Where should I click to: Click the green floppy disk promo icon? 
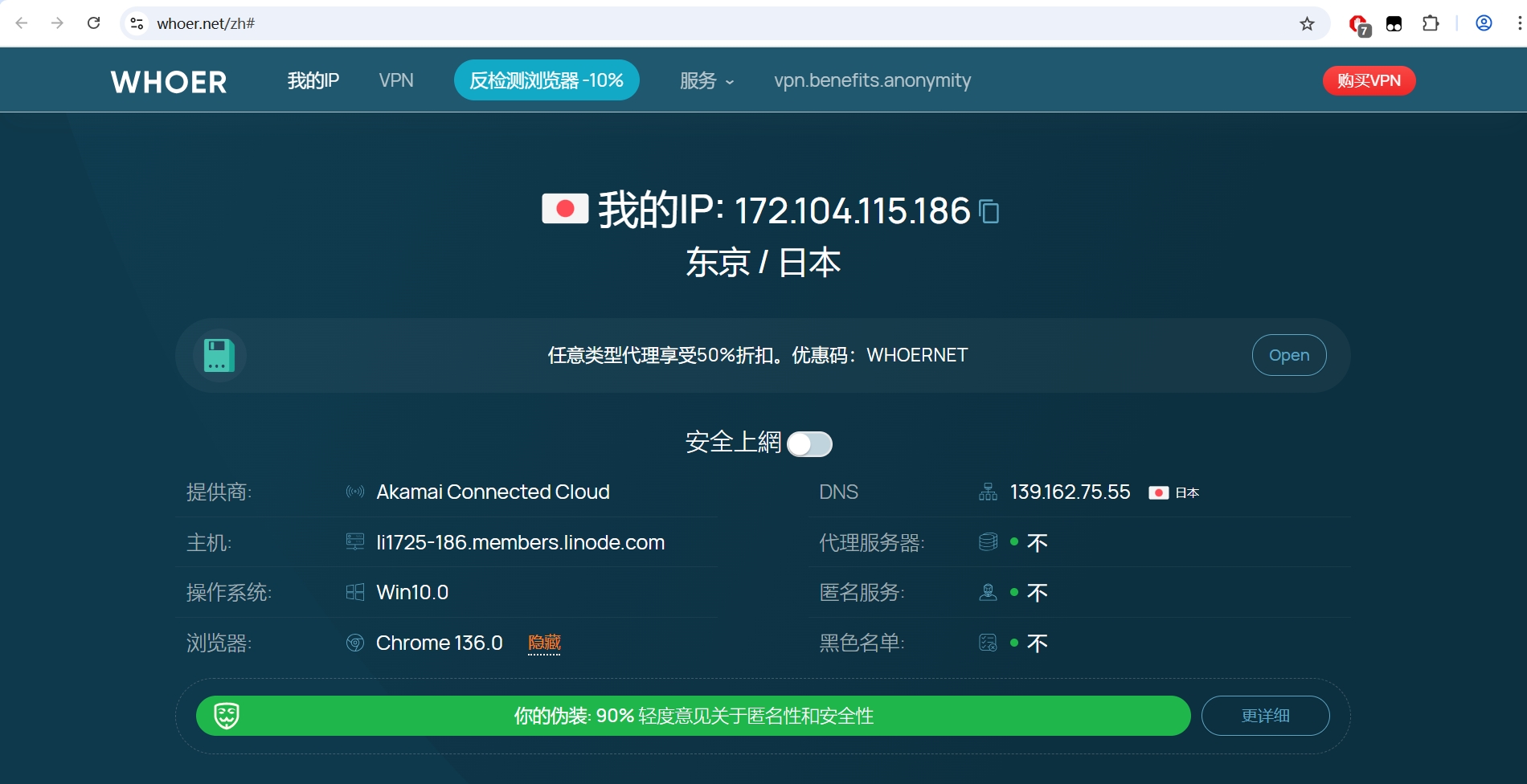(x=219, y=355)
